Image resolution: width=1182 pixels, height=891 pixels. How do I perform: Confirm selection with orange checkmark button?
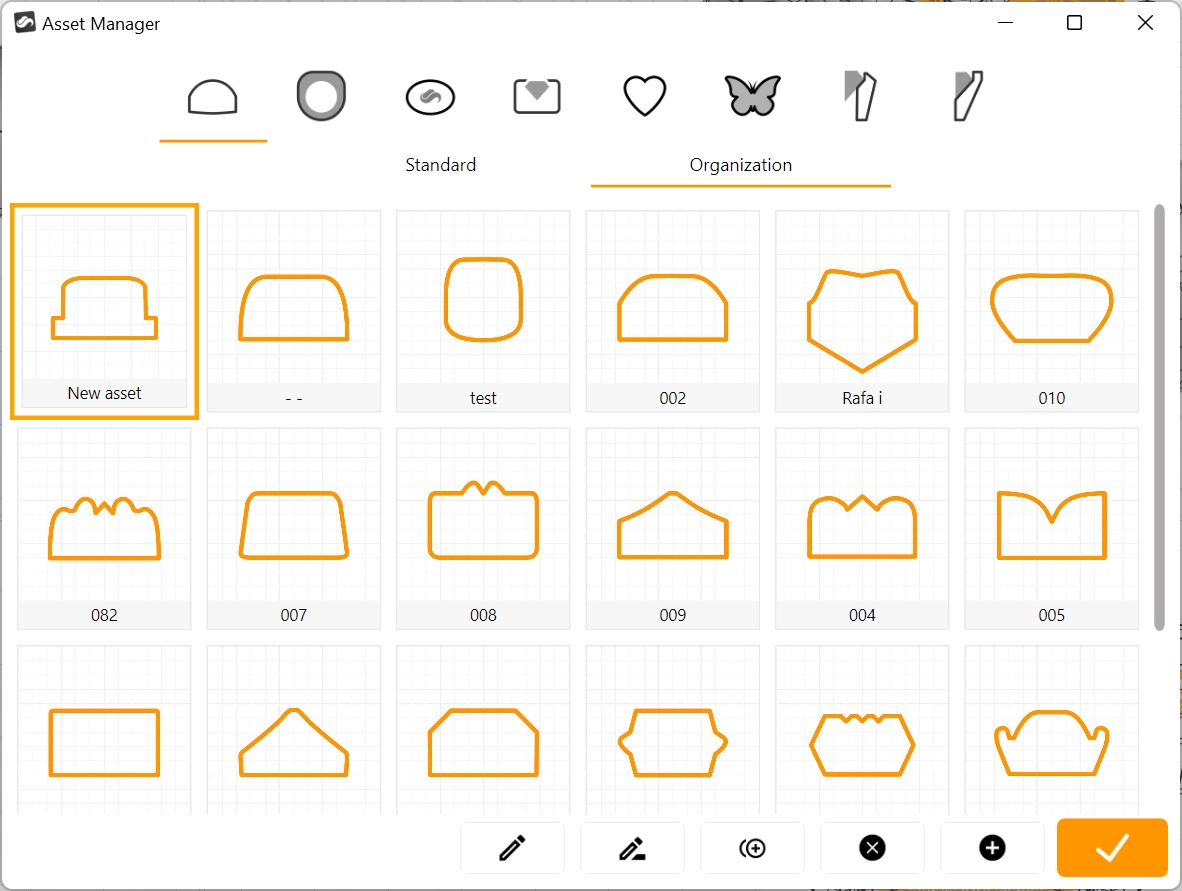(x=1112, y=848)
